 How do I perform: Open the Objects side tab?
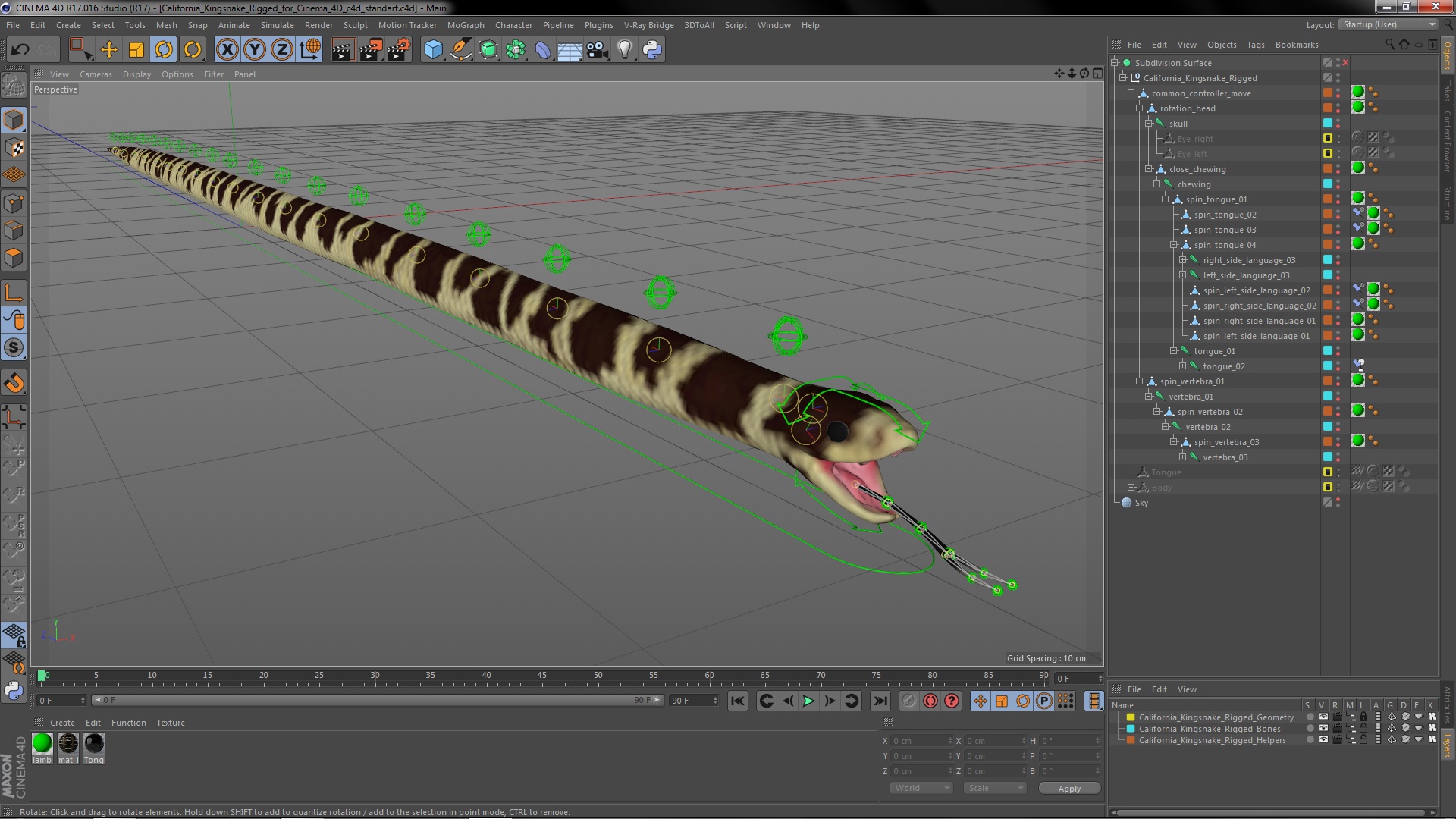1448,55
